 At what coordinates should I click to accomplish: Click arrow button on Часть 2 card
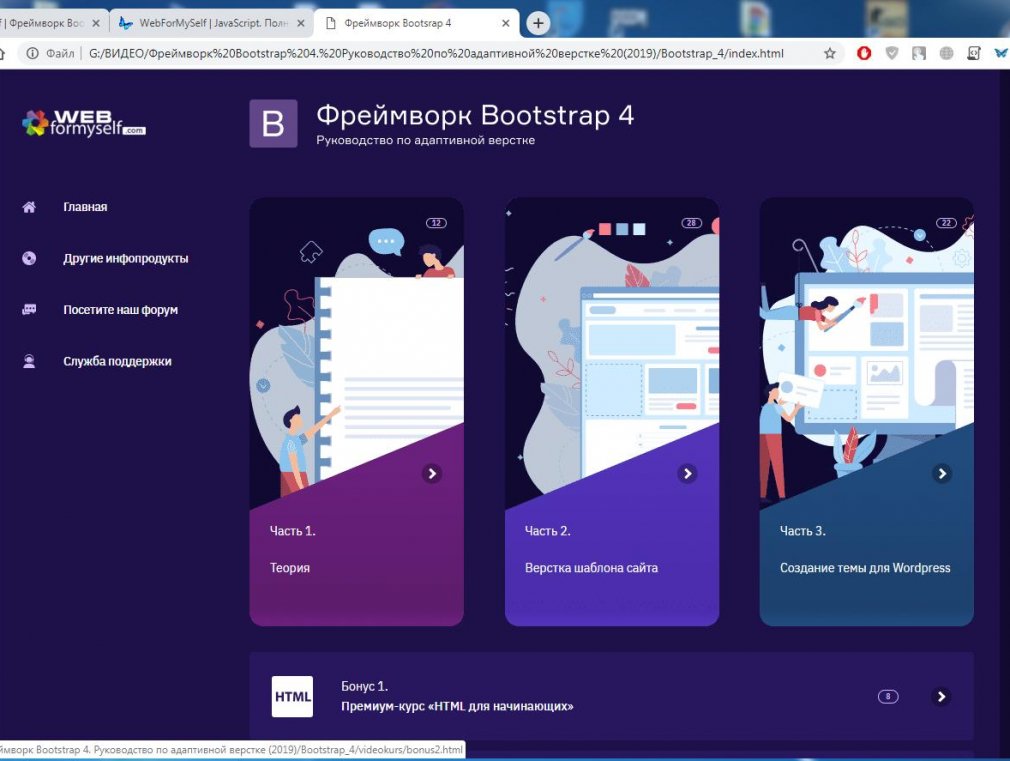coord(687,474)
